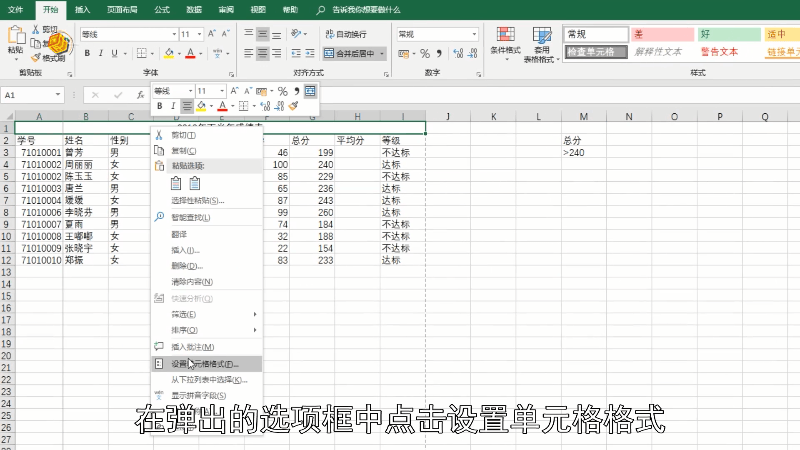The image size is (800, 450).
Task: Click the format painter brush in the mini toolbar
Action: 294,106
